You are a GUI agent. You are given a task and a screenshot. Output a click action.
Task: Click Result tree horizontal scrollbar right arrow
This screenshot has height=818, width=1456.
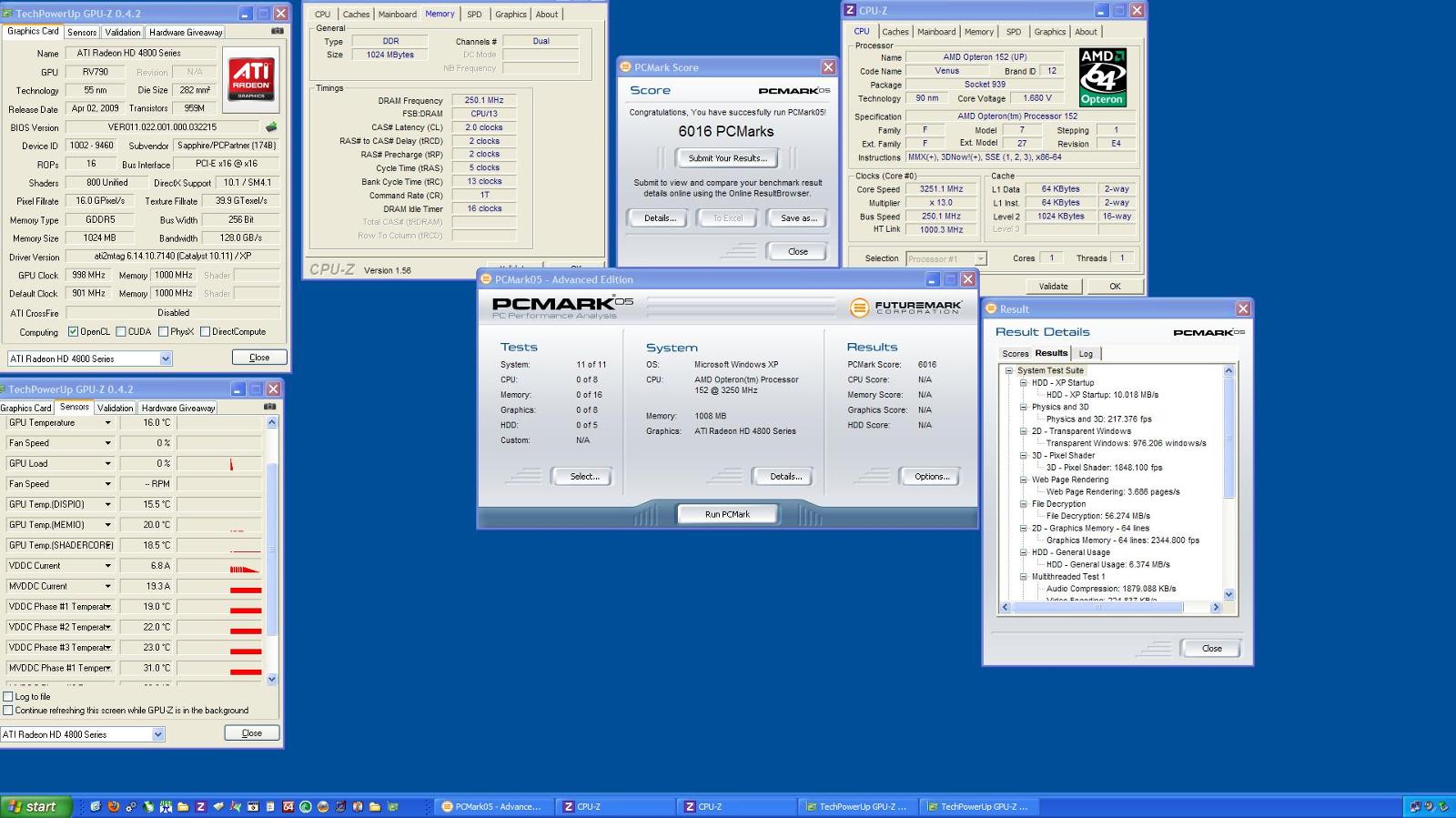[x=1216, y=607]
